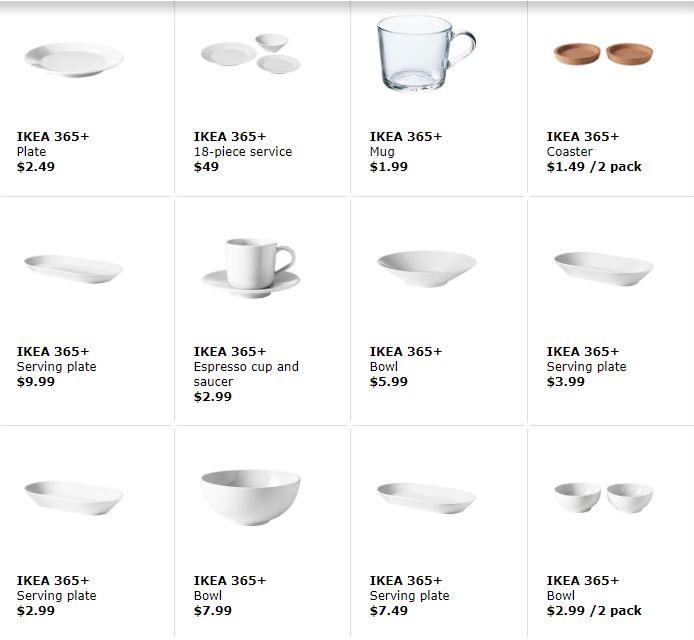
Task: Open the $7.99 Bowl title link
Action: tap(208, 595)
